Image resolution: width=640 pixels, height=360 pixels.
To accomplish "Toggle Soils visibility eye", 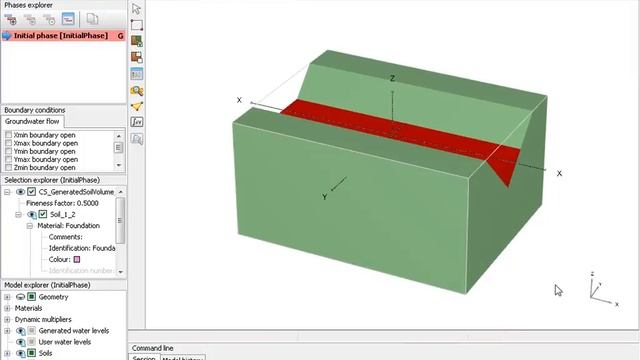I will 20,353.
